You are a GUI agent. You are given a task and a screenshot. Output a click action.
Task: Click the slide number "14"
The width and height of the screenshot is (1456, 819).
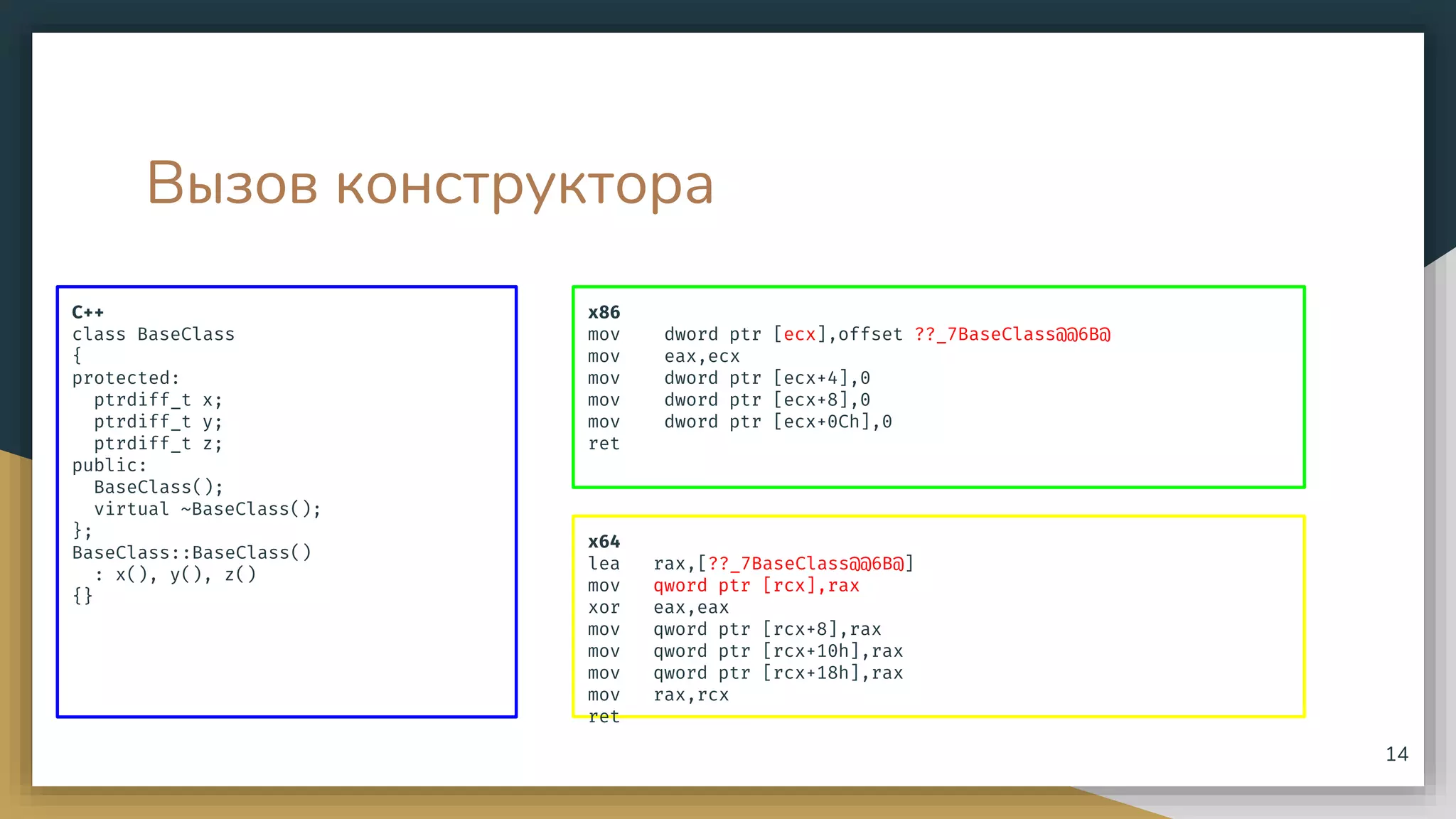pos(1397,754)
